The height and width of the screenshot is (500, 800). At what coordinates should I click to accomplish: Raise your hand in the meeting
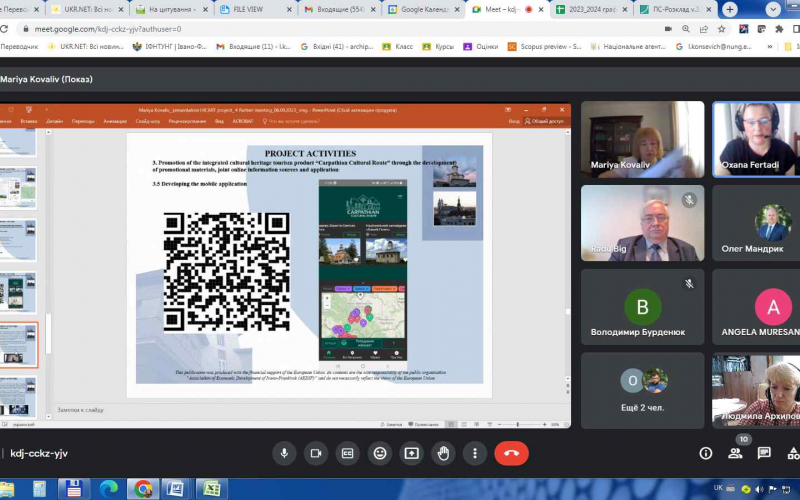(443, 453)
